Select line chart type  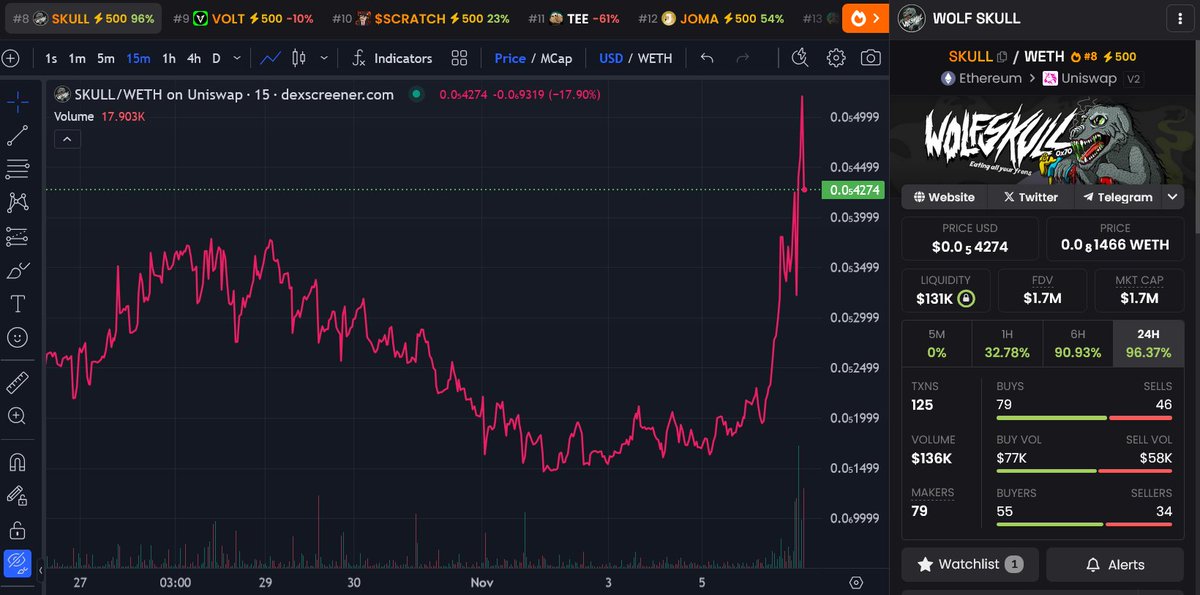[x=270, y=58]
